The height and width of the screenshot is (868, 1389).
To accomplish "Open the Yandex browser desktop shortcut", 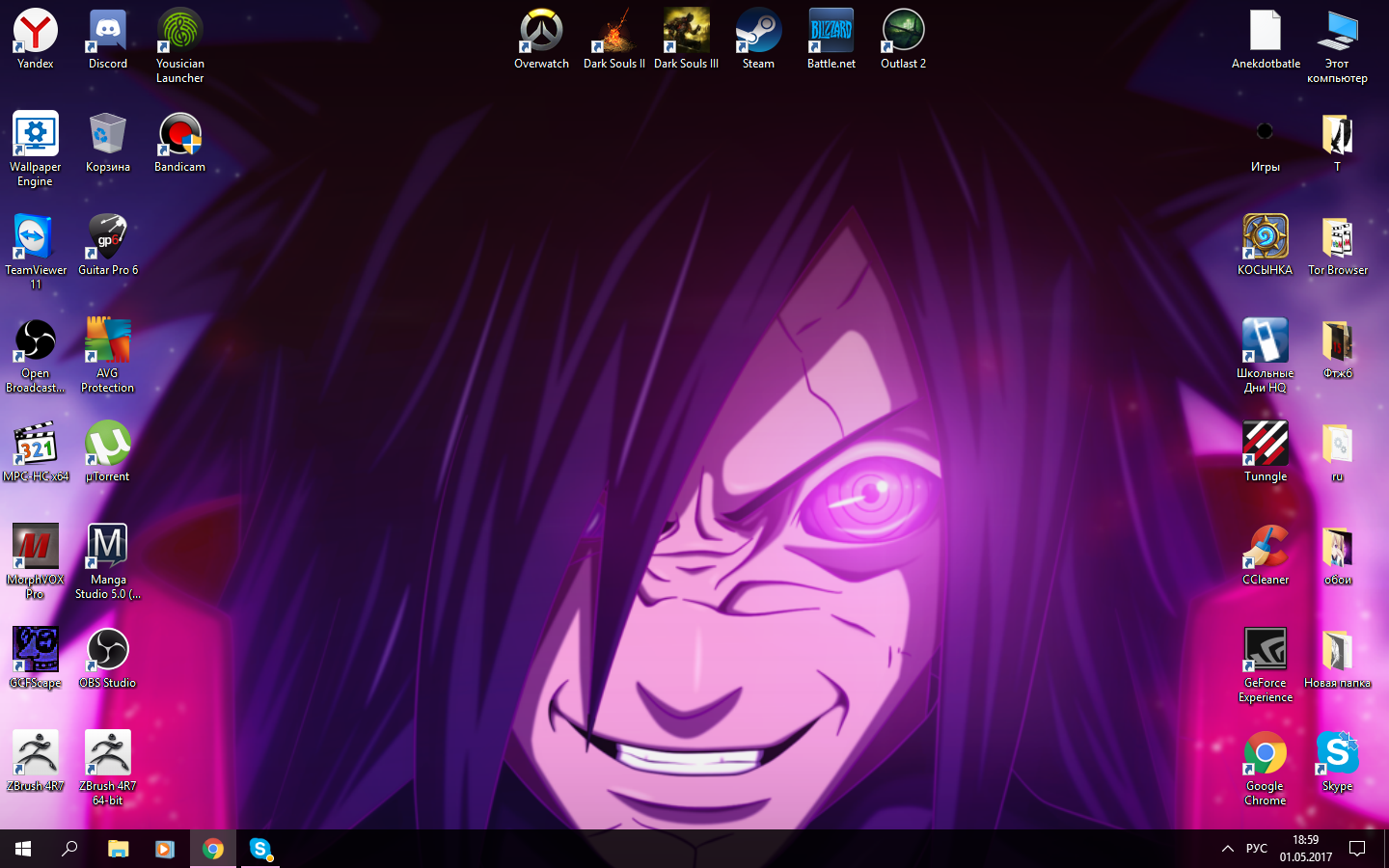I will [36, 40].
